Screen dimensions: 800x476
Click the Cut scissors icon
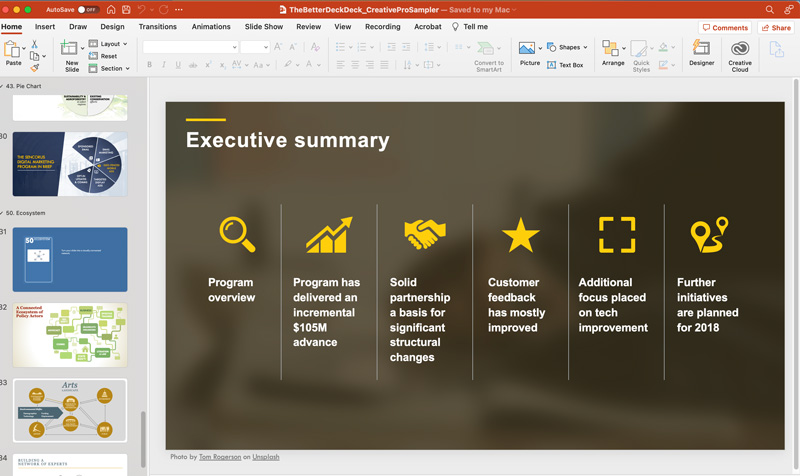(34, 44)
